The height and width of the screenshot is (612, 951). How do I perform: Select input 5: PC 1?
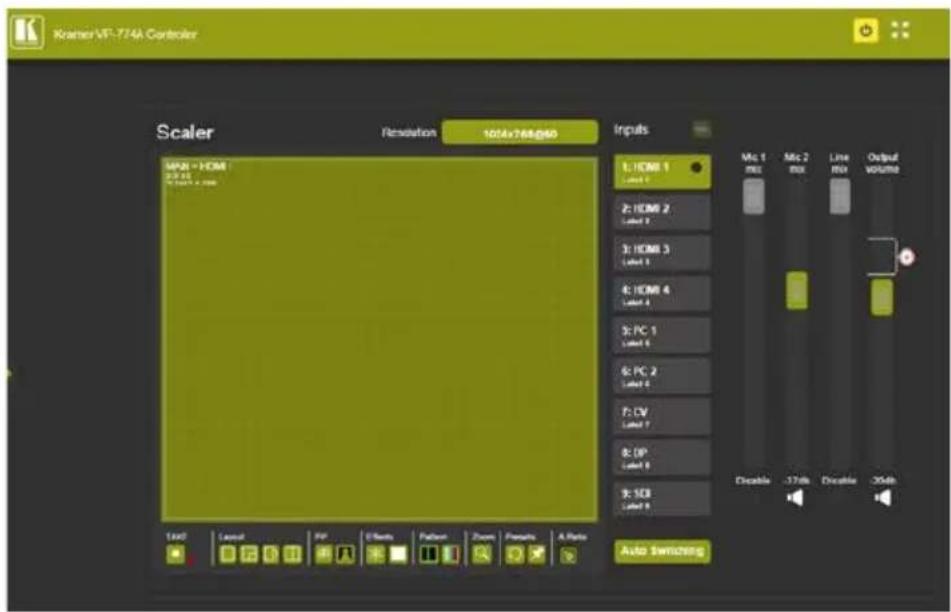[662, 335]
